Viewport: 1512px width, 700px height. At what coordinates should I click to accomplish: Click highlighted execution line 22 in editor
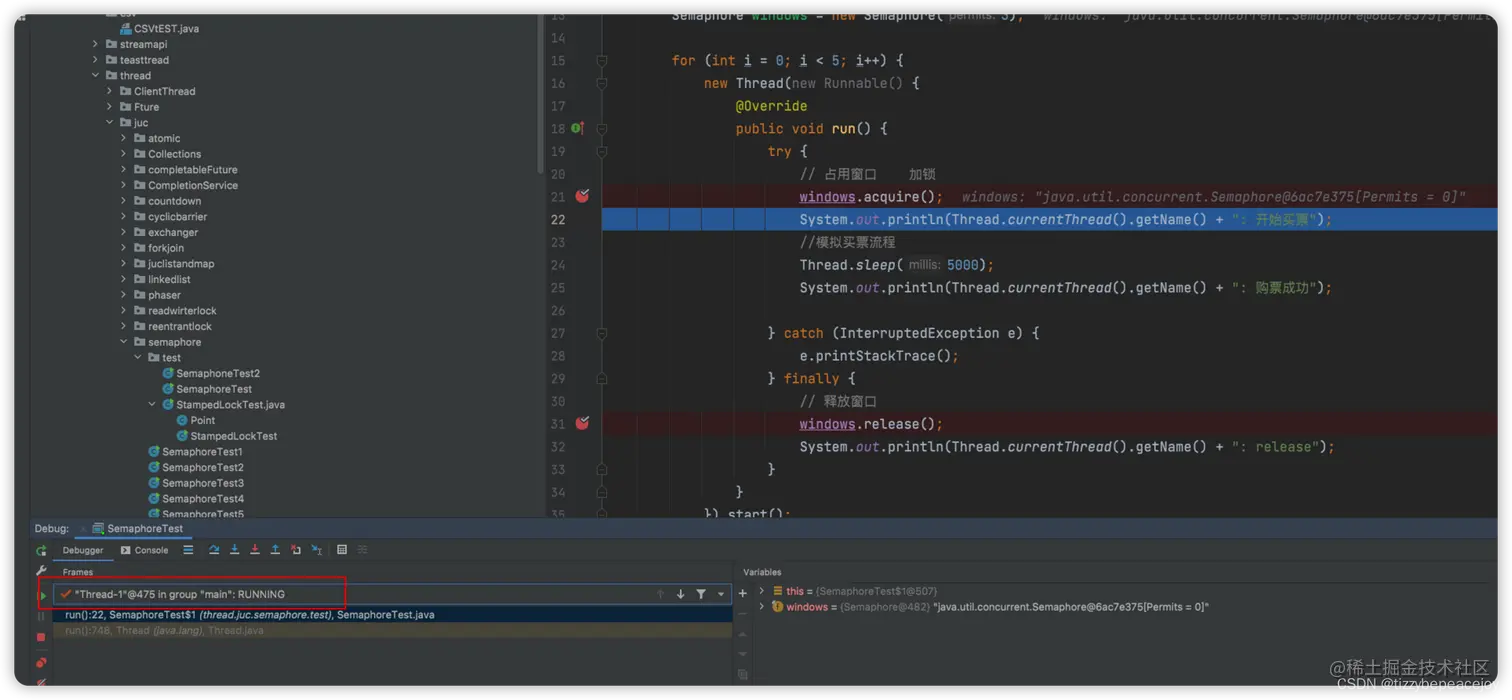click(1049, 219)
